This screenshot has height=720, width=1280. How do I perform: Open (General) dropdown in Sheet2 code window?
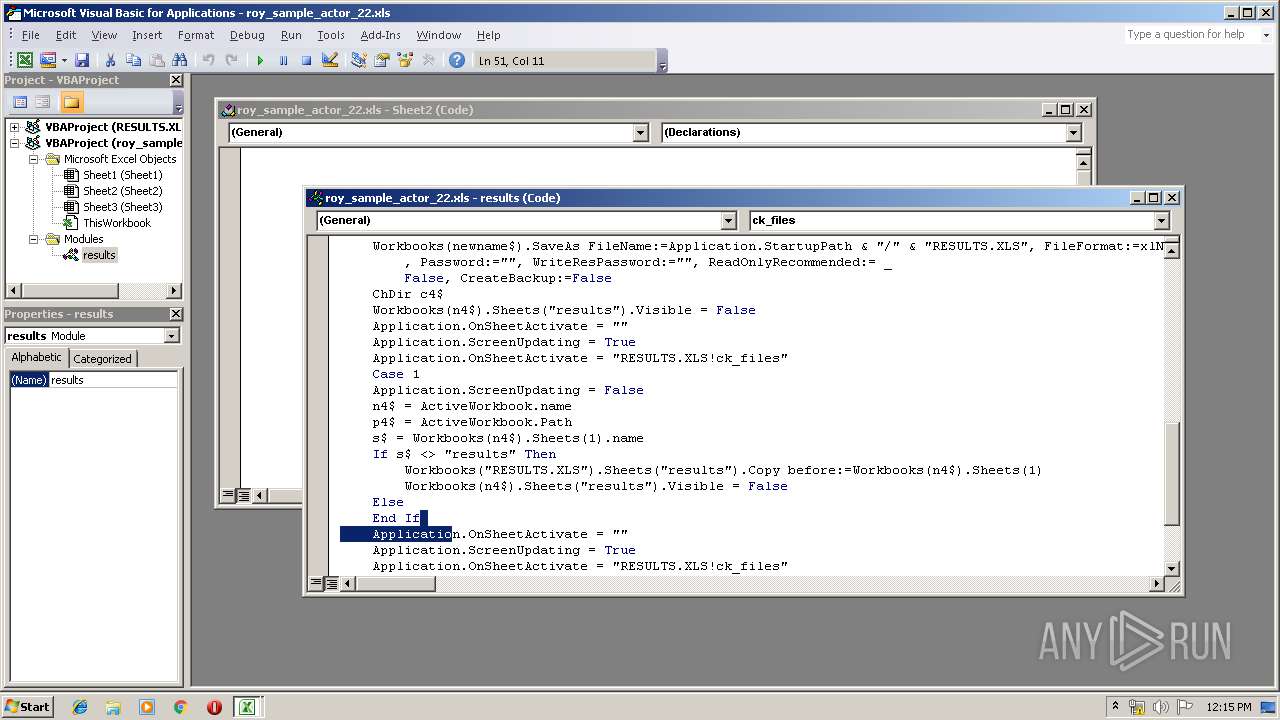pos(641,133)
